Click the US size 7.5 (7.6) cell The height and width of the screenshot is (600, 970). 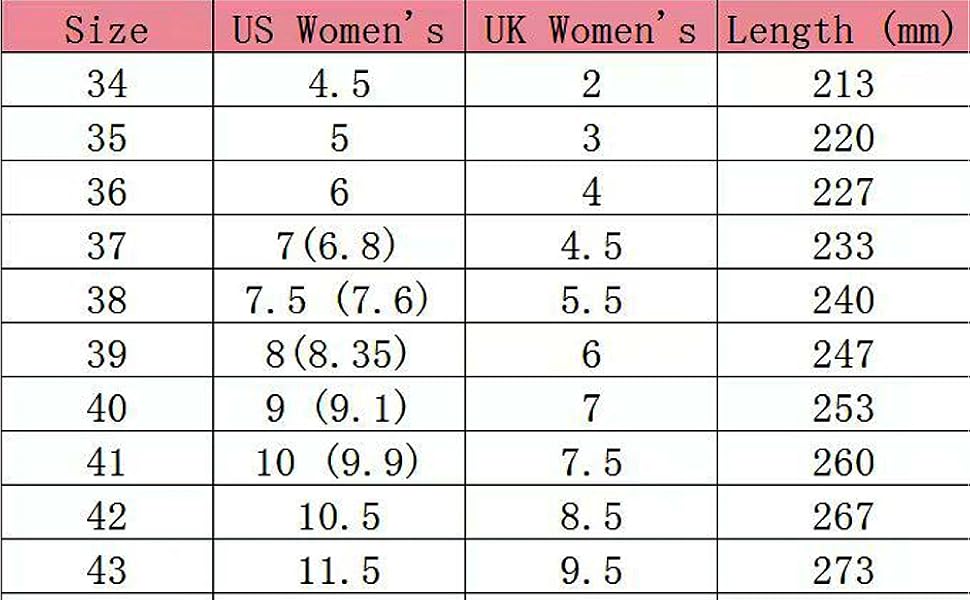pyautogui.click(x=339, y=296)
